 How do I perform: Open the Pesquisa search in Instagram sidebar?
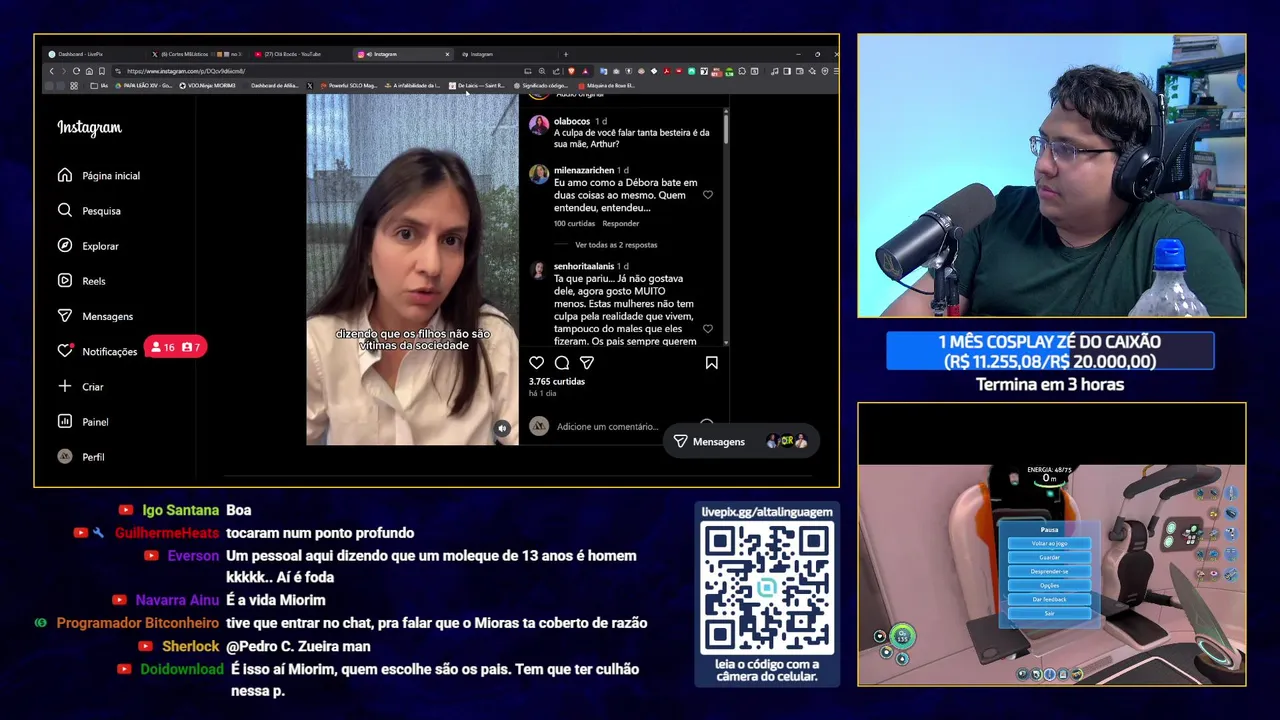[x=90, y=211]
